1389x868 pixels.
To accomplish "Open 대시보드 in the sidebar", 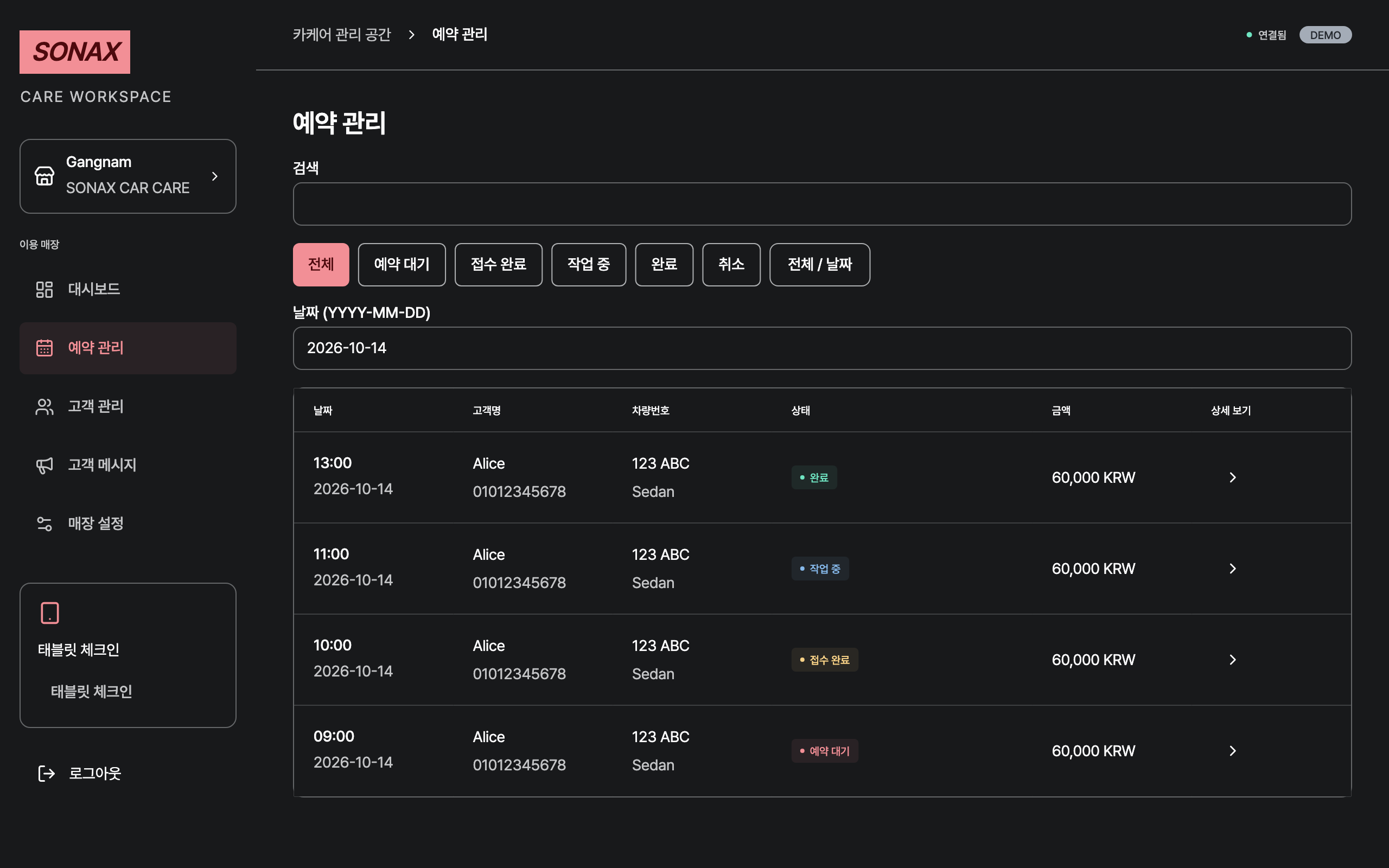I will tap(128, 289).
